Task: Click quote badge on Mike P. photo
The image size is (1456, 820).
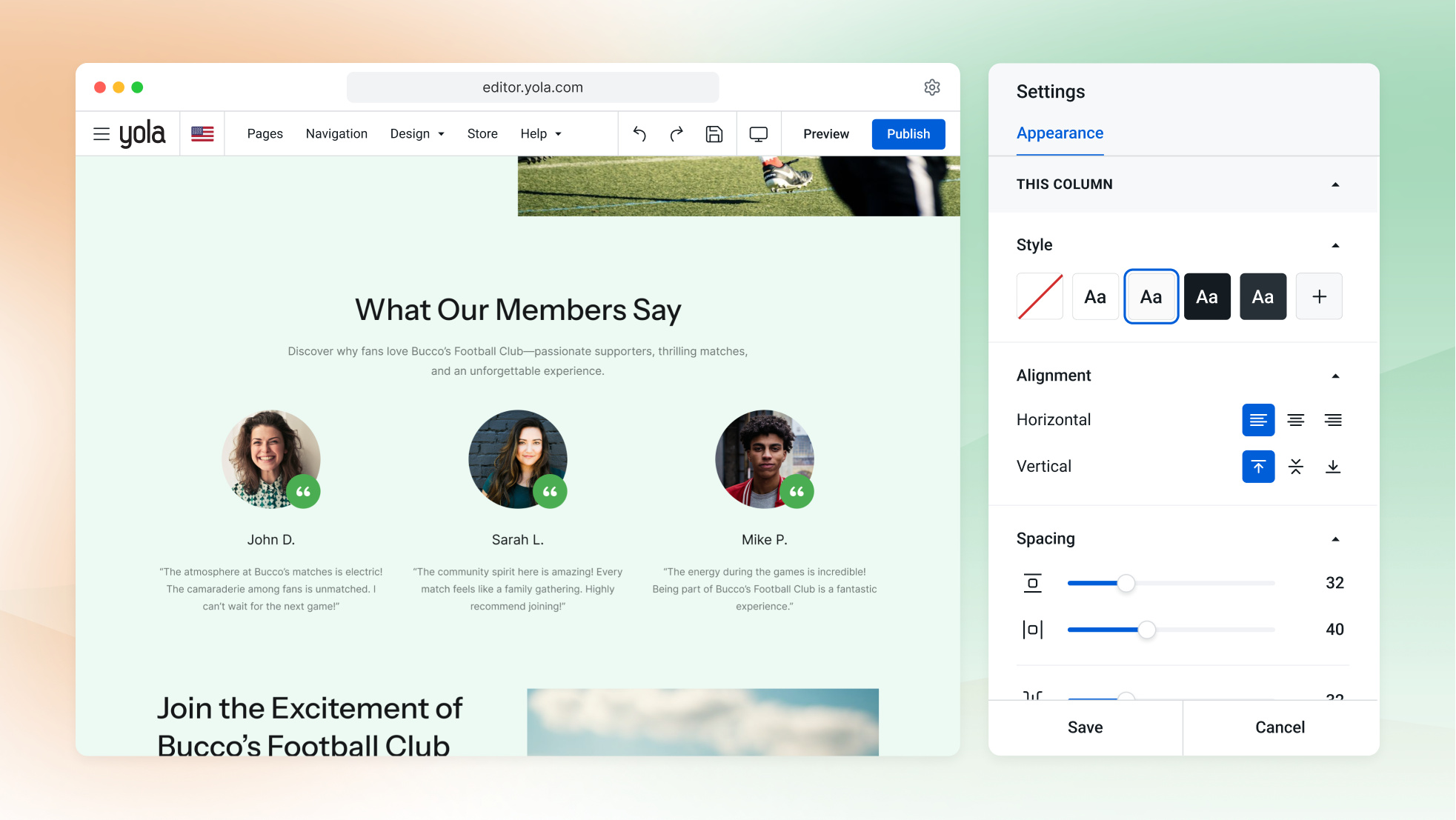Action: 797,492
